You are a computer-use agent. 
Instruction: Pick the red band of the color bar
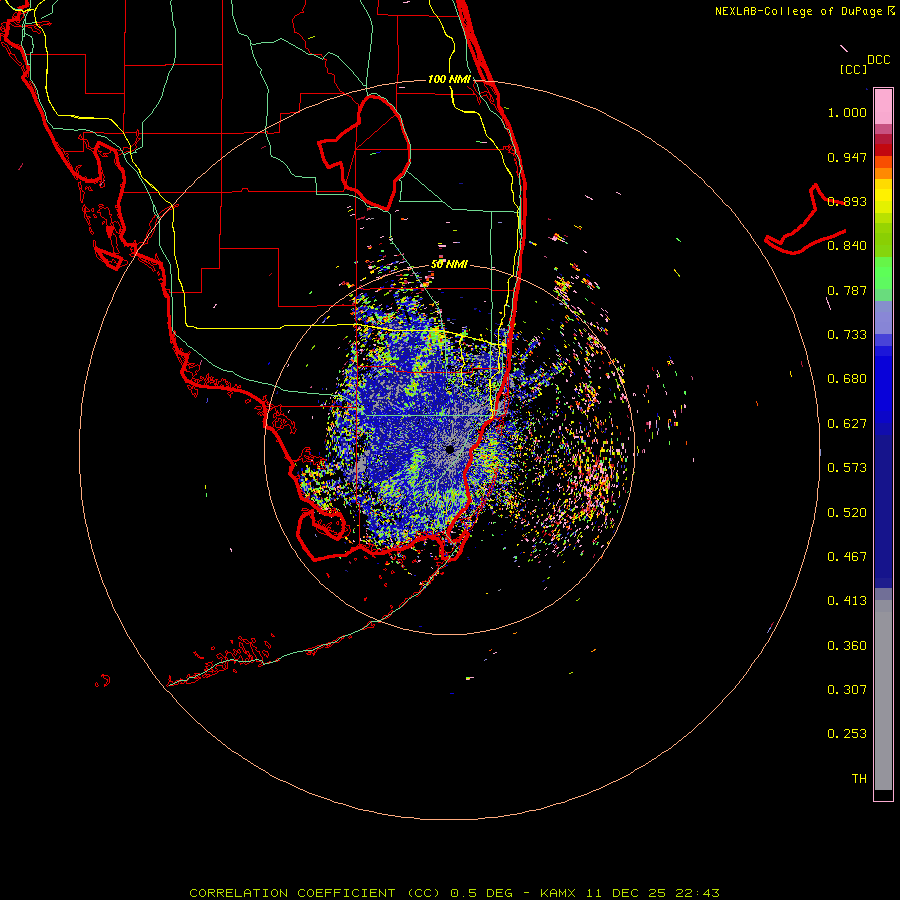pos(883,150)
